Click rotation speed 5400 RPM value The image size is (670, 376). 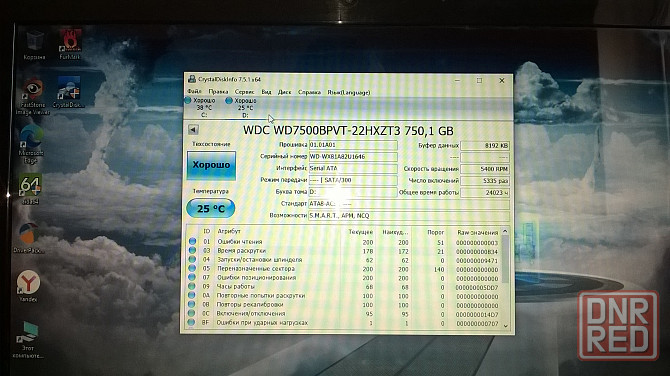(x=485, y=169)
